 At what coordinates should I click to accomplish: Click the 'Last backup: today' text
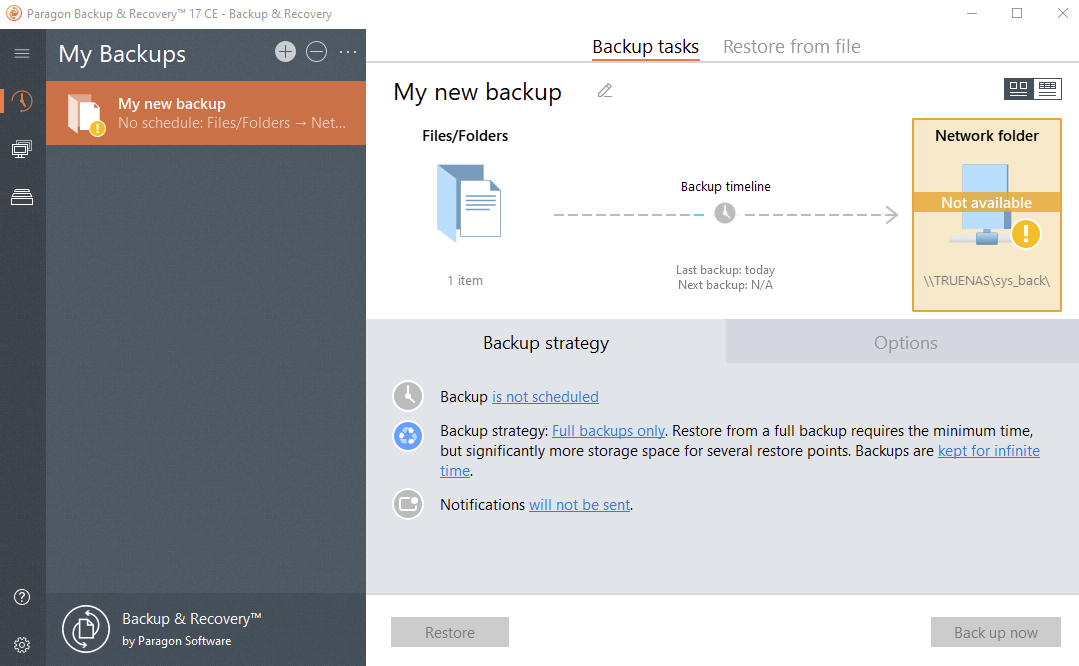(725, 270)
